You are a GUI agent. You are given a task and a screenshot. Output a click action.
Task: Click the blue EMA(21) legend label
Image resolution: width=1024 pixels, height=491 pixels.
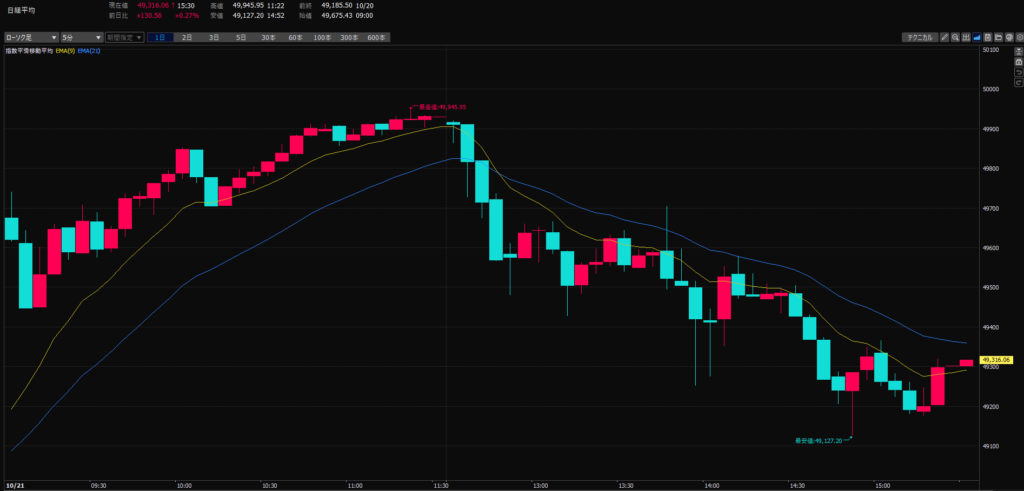[88, 49]
